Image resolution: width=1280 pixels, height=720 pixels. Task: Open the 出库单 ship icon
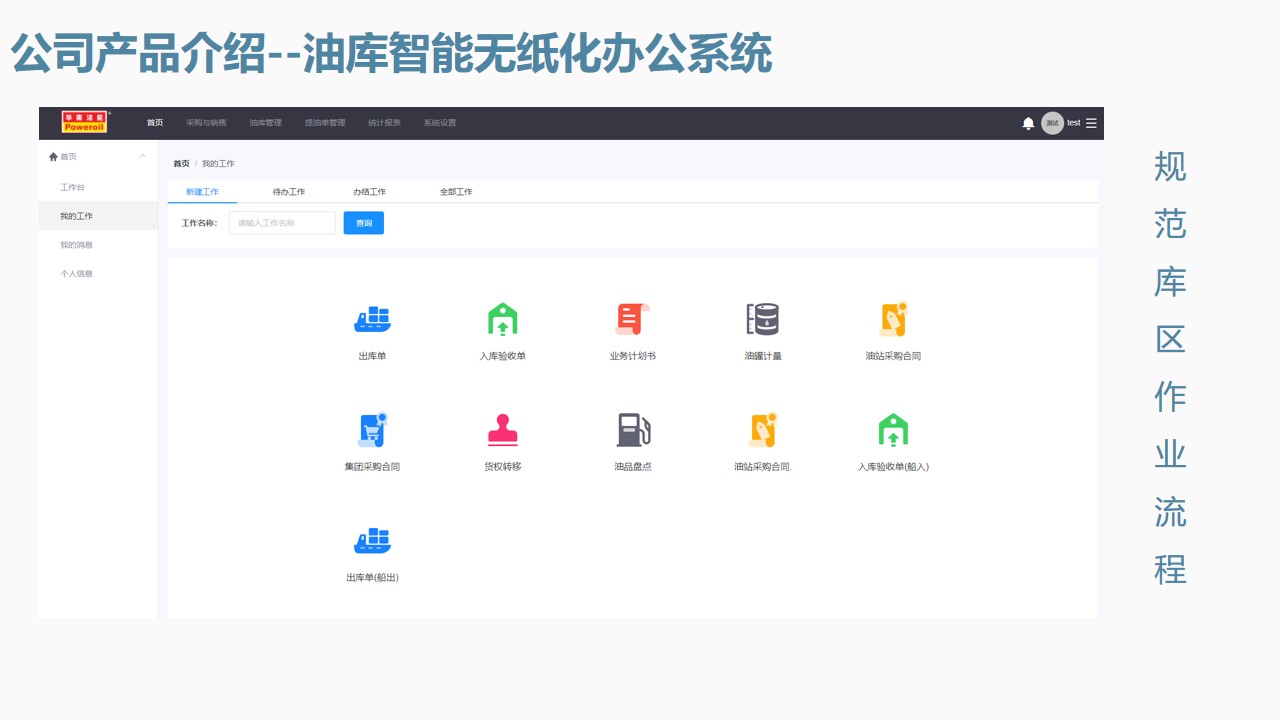372,319
